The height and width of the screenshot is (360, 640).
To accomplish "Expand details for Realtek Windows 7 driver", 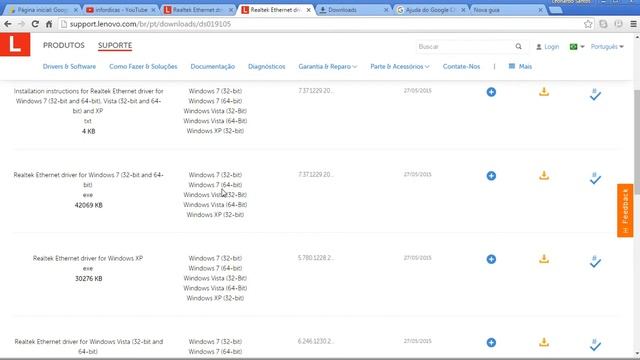I will click(x=491, y=176).
